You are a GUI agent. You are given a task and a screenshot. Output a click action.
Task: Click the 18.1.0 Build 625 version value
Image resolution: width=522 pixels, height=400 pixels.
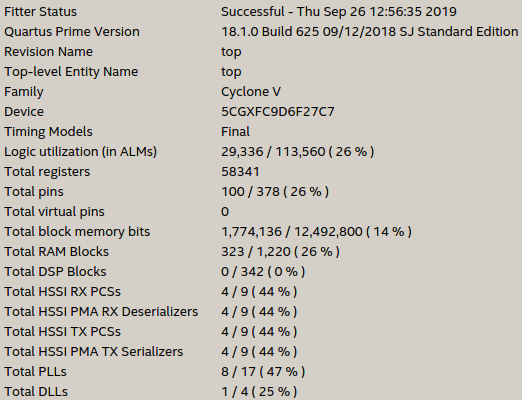pos(369,32)
